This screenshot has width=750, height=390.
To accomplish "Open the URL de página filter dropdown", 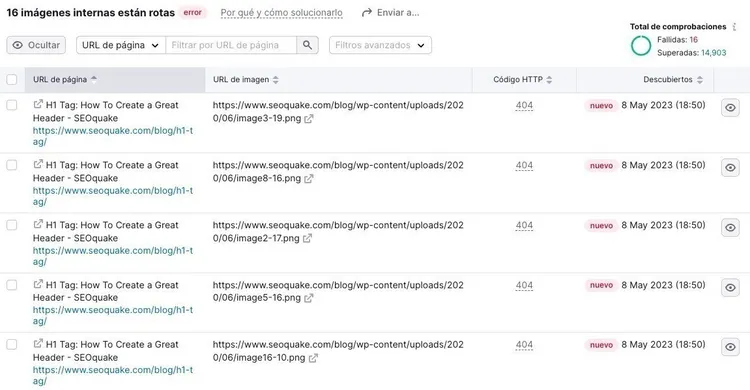I will click(x=121, y=45).
